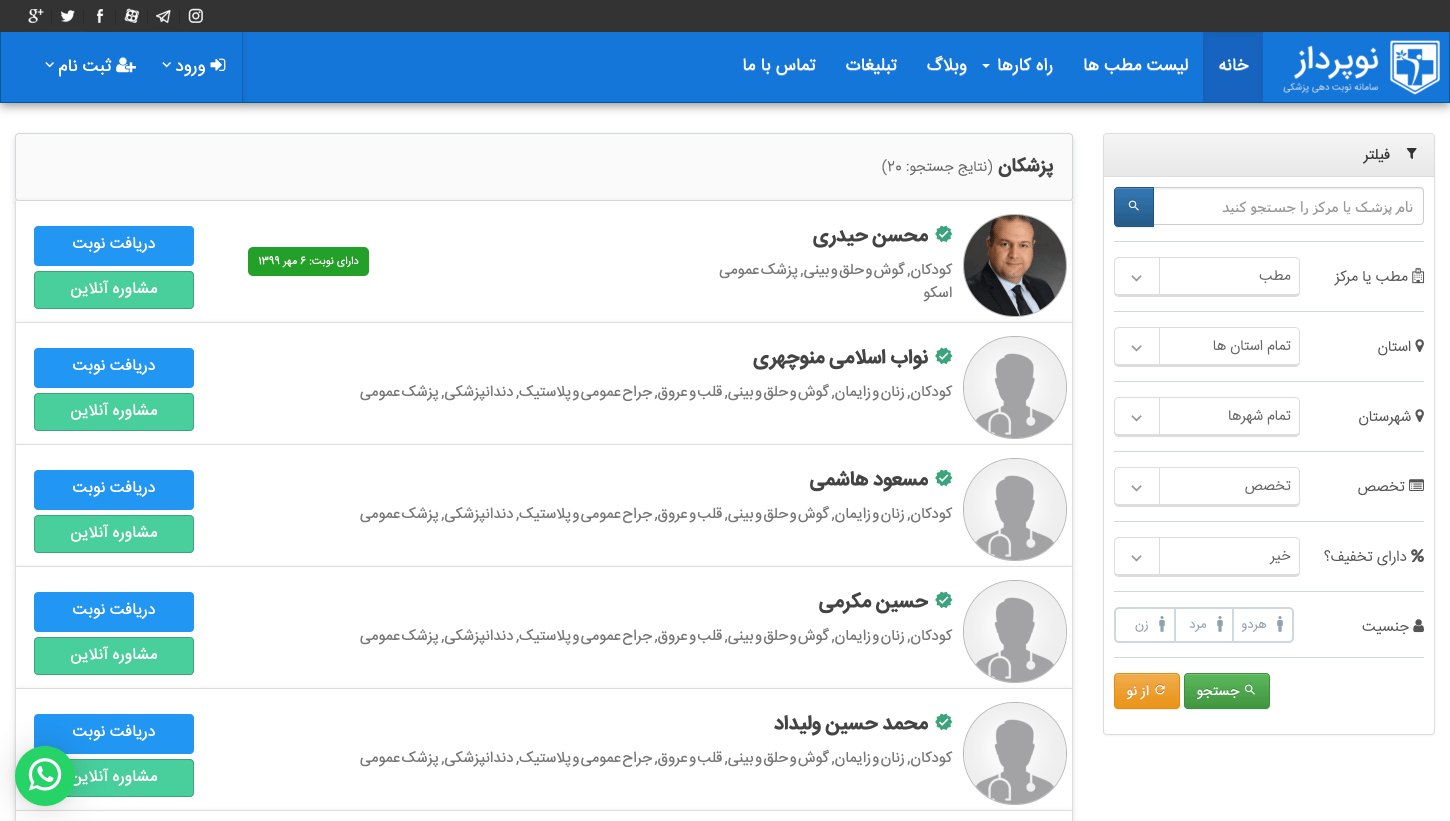Click the doctor name search input field
Screen dimensions: 1450x821
[x=1288, y=207]
